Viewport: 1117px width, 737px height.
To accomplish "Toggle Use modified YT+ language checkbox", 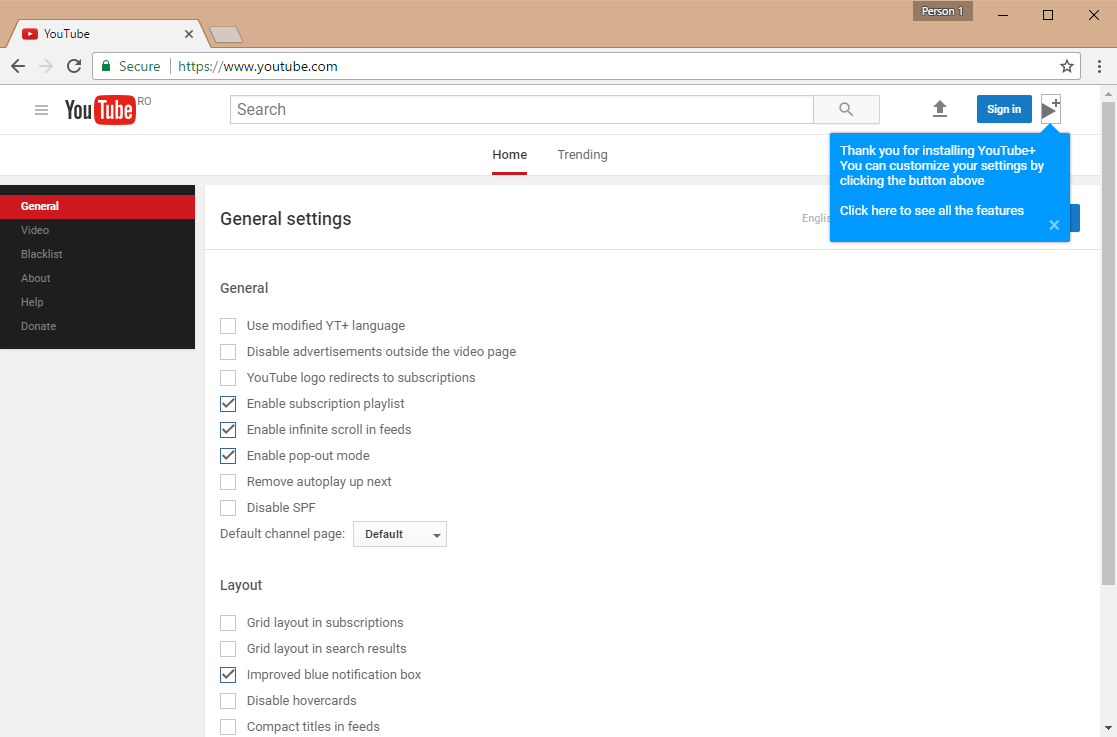I will pos(228,325).
